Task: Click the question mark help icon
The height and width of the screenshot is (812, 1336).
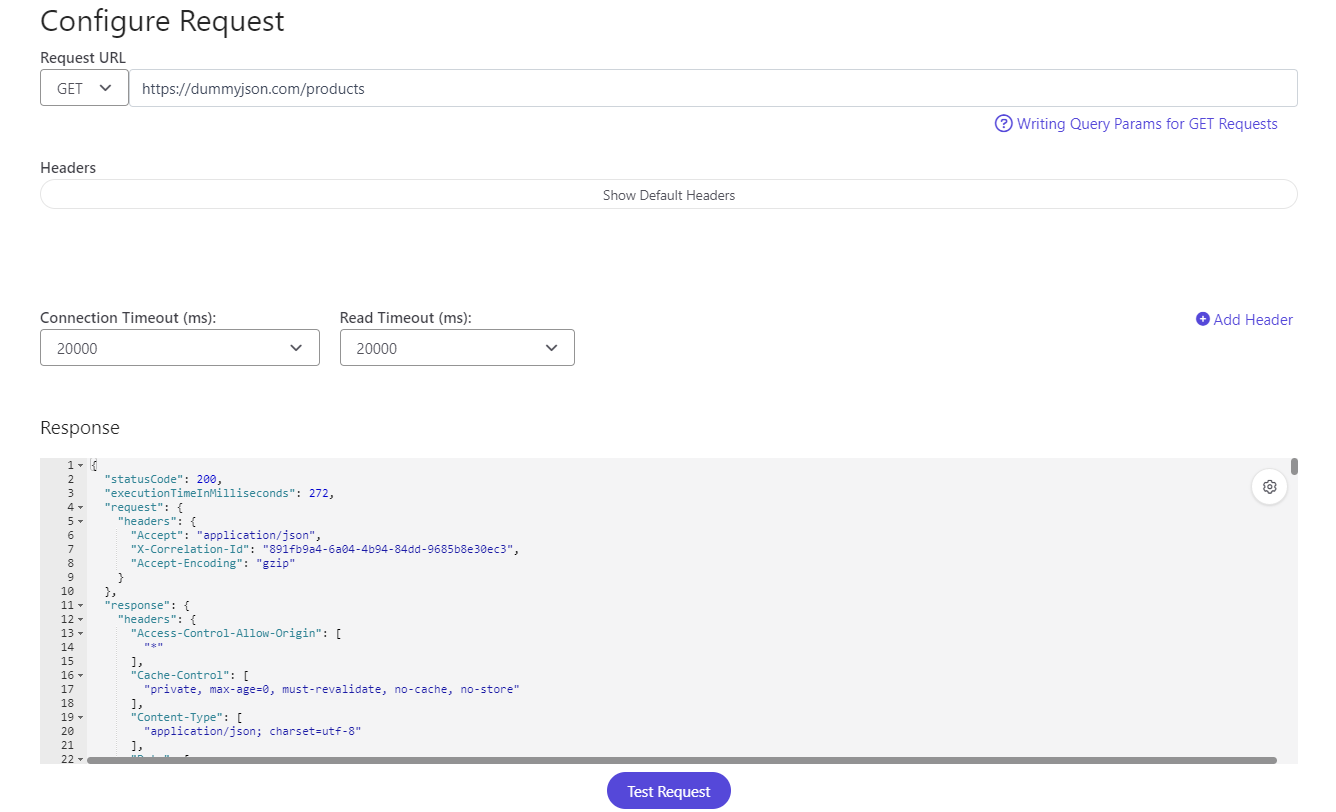Action: 1003,124
